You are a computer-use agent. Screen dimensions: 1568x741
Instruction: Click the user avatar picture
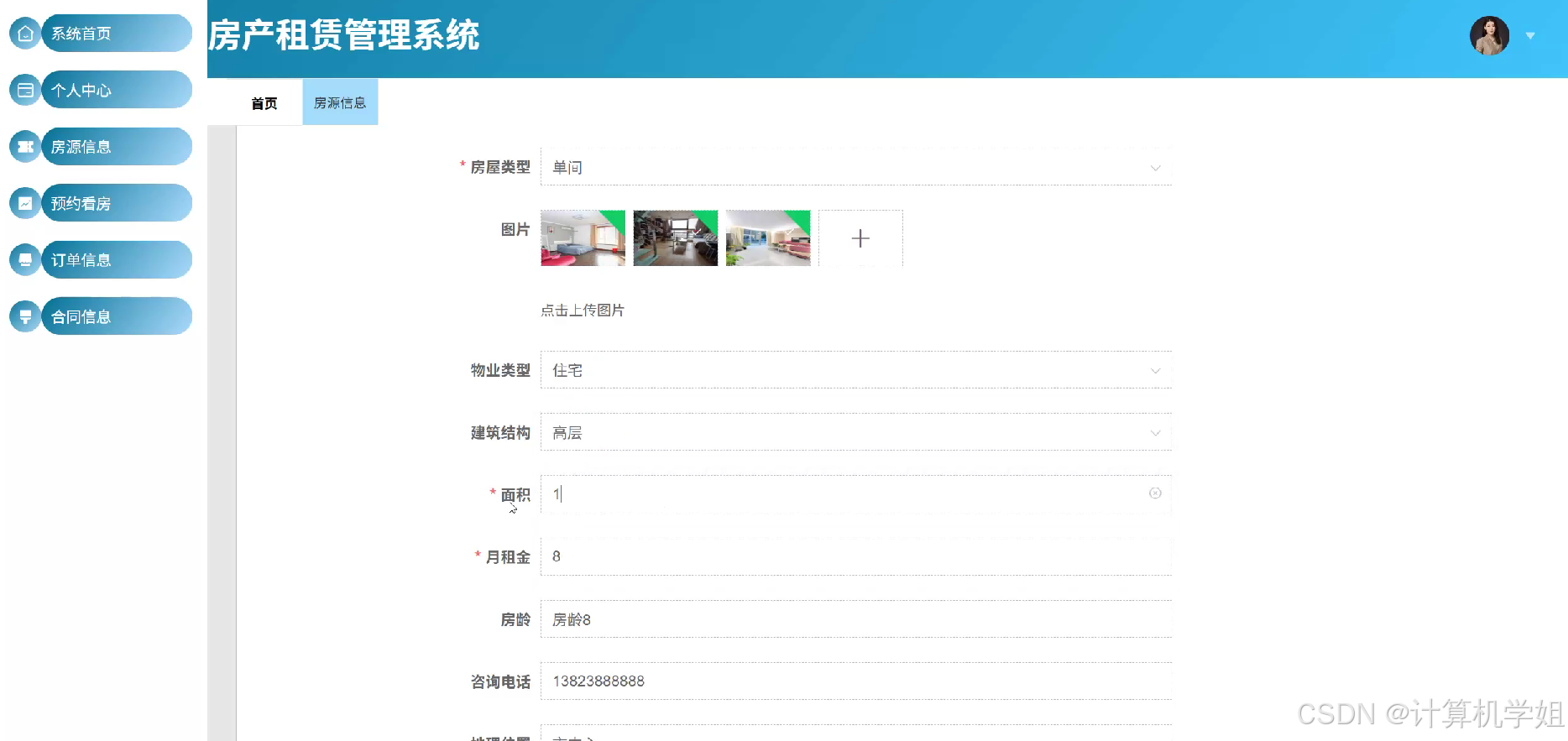point(1490,36)
